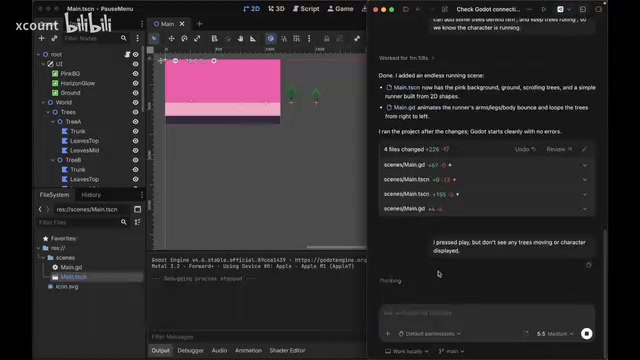640x360 pixels.
Task: Select the Ruler Mode tool
Action: 253,38
